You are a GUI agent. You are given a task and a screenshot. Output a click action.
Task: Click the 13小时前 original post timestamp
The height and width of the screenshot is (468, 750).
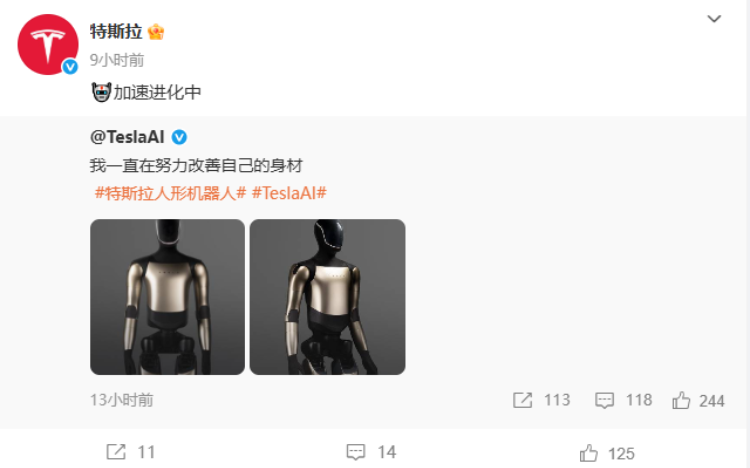coord(121,400)
